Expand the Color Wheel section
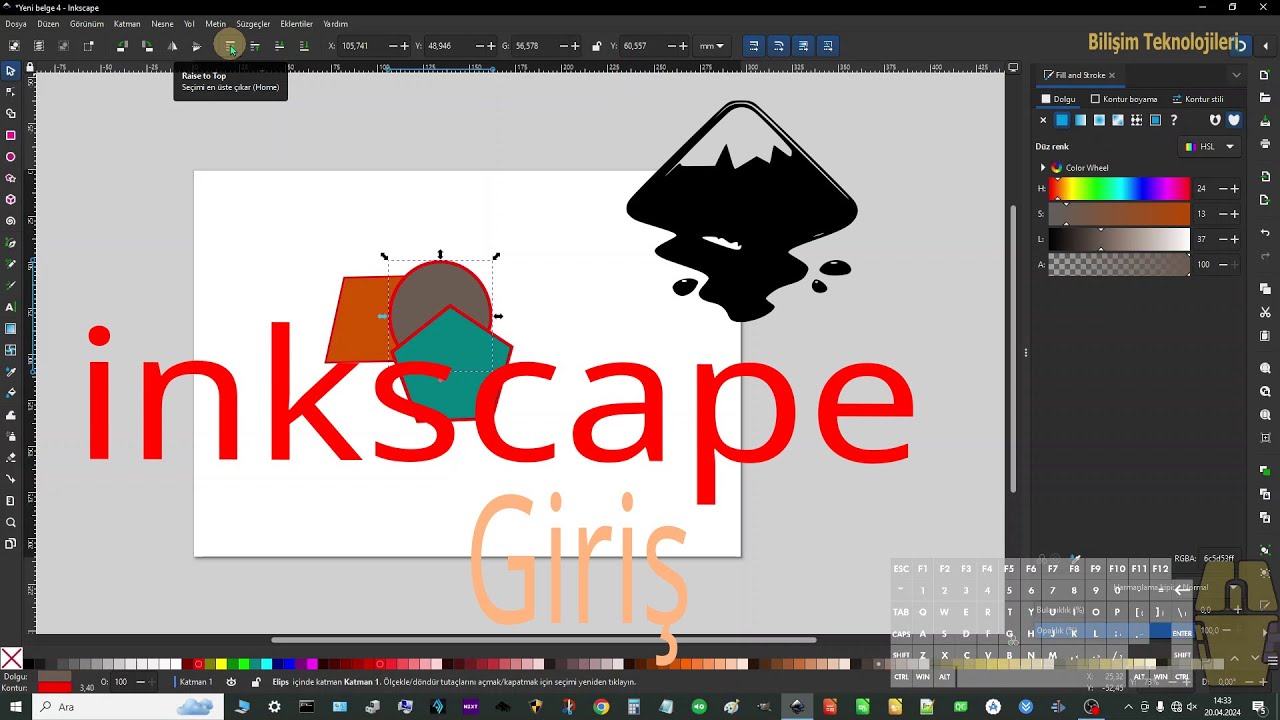The width and height of the screenshot is (1280, 720). pyautogui.click(x=1043, y=168)
